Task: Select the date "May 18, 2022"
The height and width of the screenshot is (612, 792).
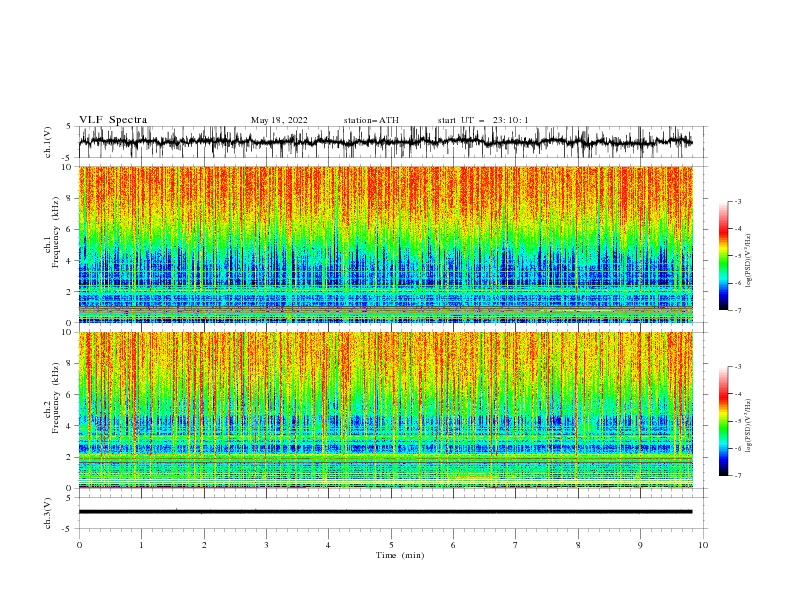Action: point(279,120)
